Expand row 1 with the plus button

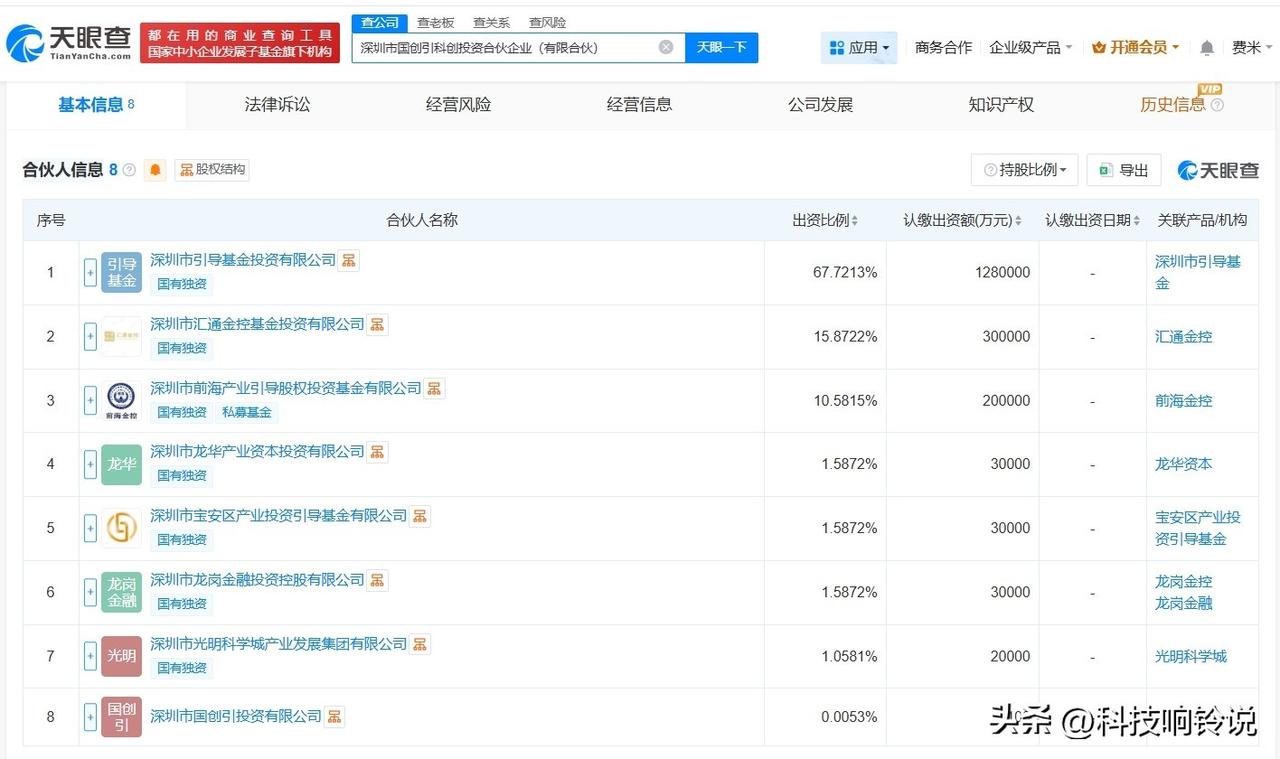[x=90, y=272]
